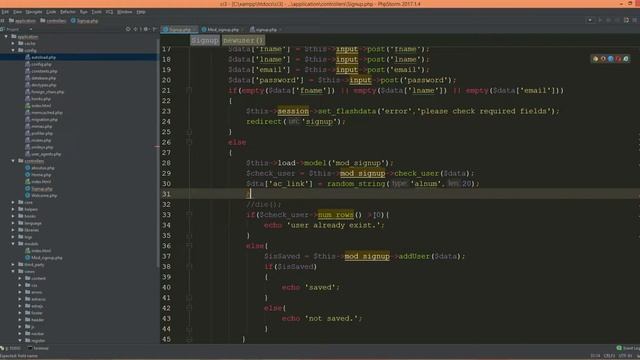
Task: Hide the Project tool window
Action: pyautogui.click(x=154, y=29)
